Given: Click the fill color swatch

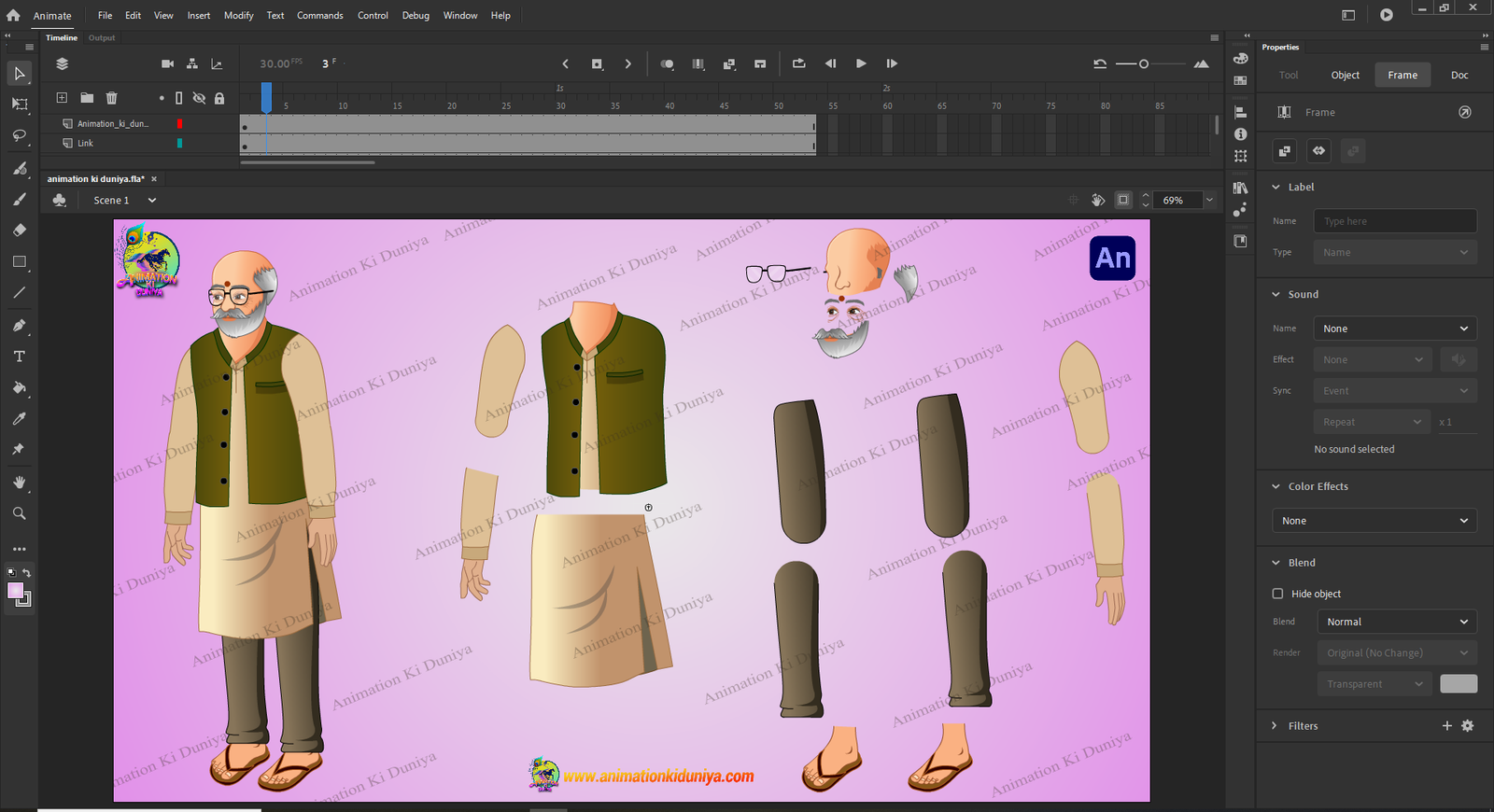Looking at the screenshot, I should pyautogui.click(x=16, y=590).
